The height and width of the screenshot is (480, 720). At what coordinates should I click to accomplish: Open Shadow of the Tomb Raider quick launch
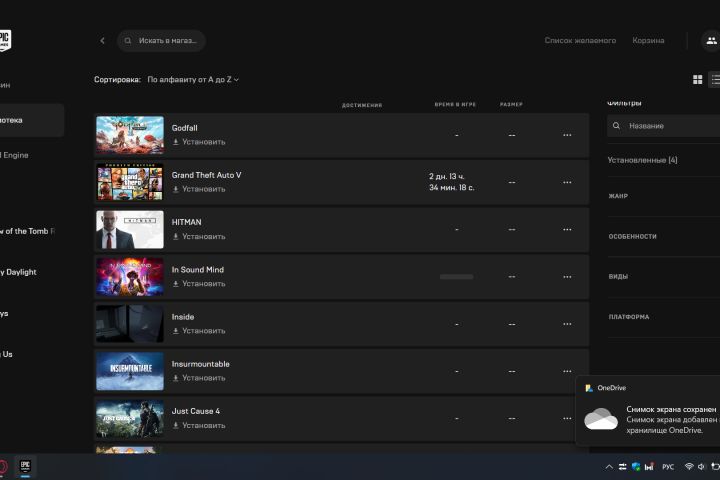tap(27, 231)
